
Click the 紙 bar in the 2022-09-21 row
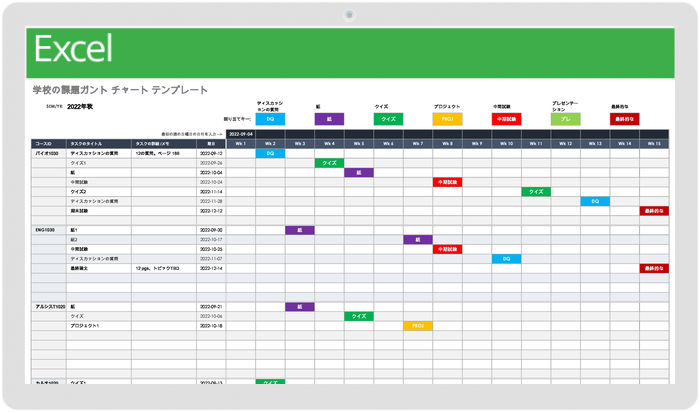pos(300,307)
